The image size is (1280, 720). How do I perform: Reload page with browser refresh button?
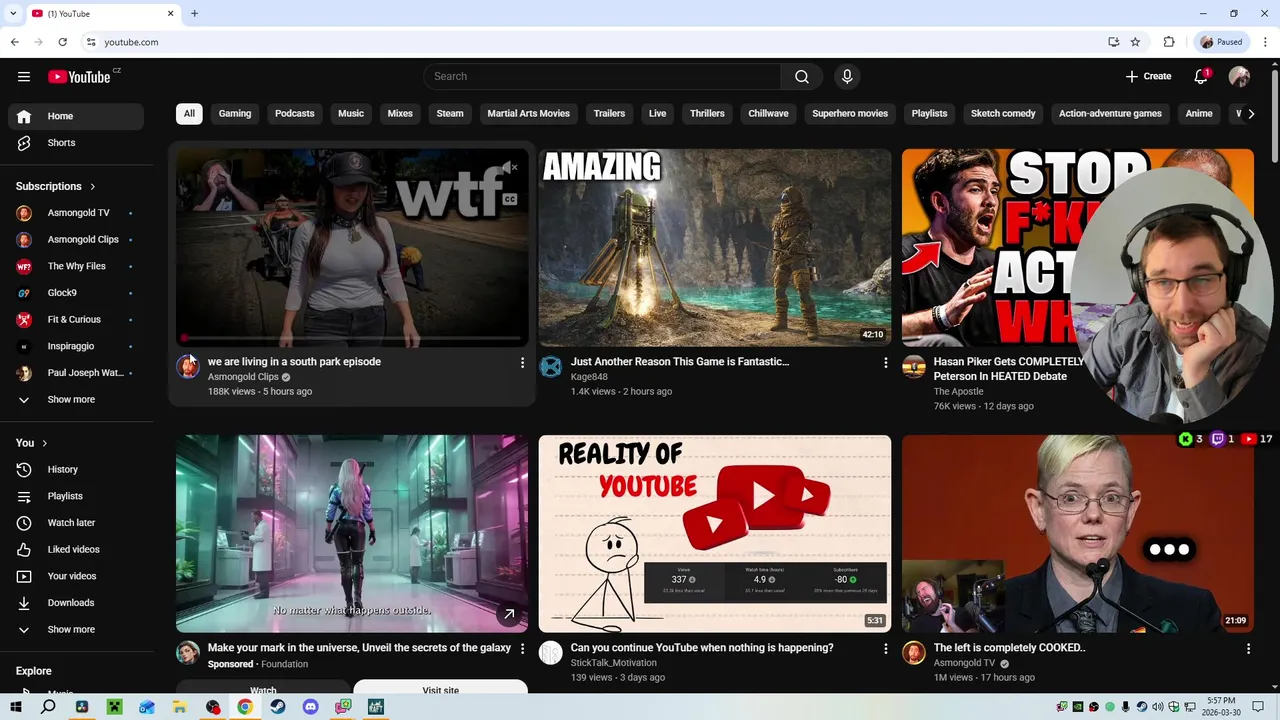pyautogui.click(x=62, y=42)
